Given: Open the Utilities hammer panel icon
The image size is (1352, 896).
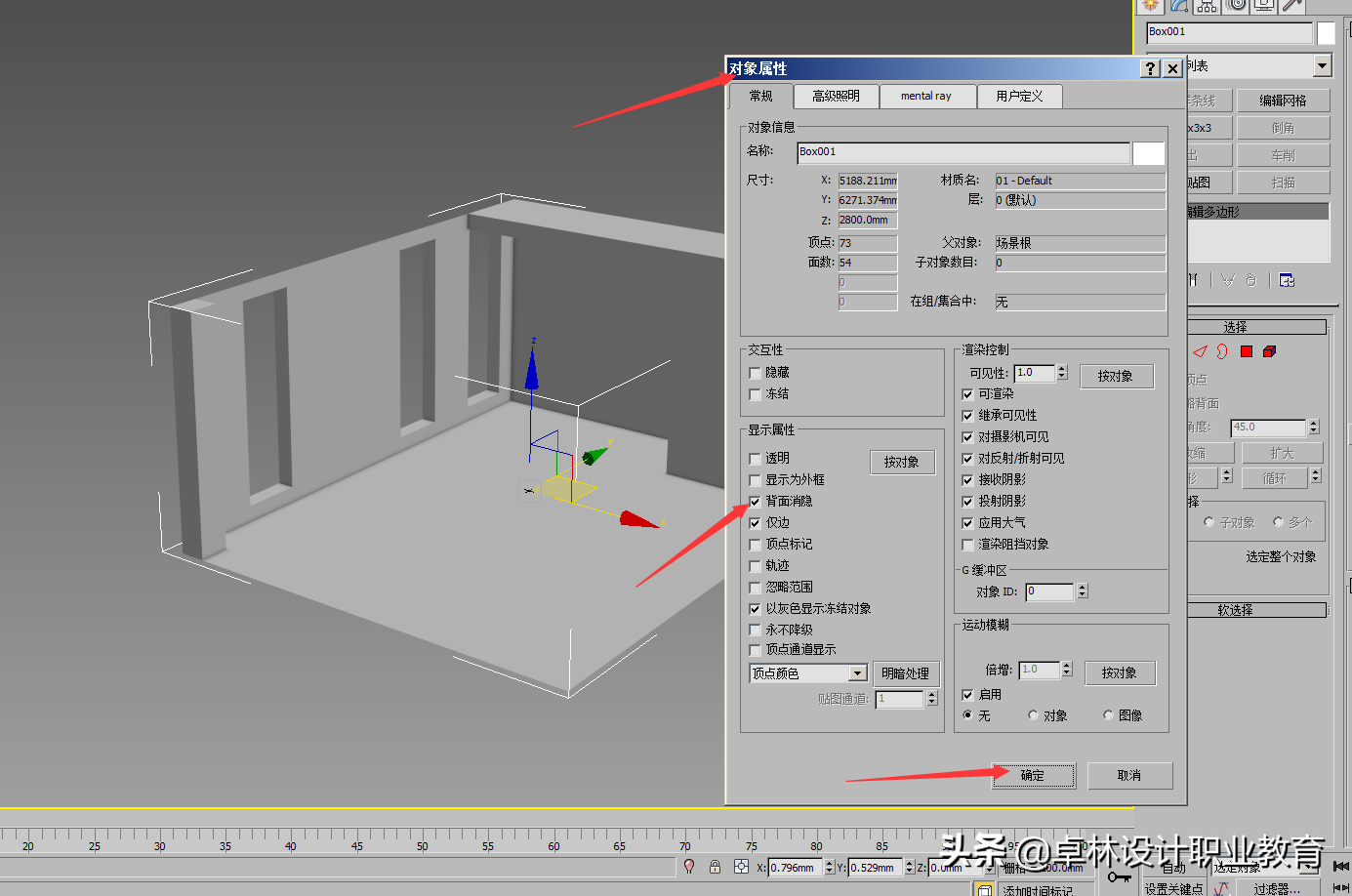Looking at the screenshot, I should (x=1292, y=5).
